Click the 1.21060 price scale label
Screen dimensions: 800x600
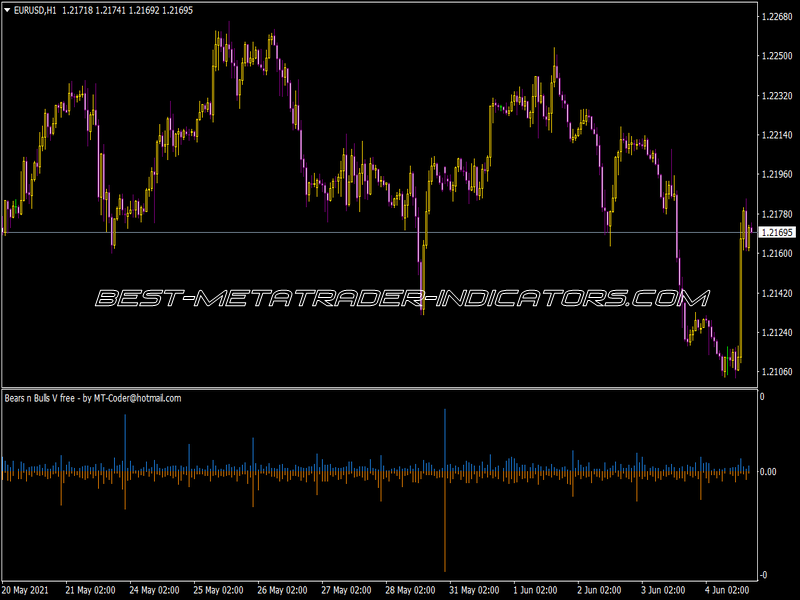777,372
